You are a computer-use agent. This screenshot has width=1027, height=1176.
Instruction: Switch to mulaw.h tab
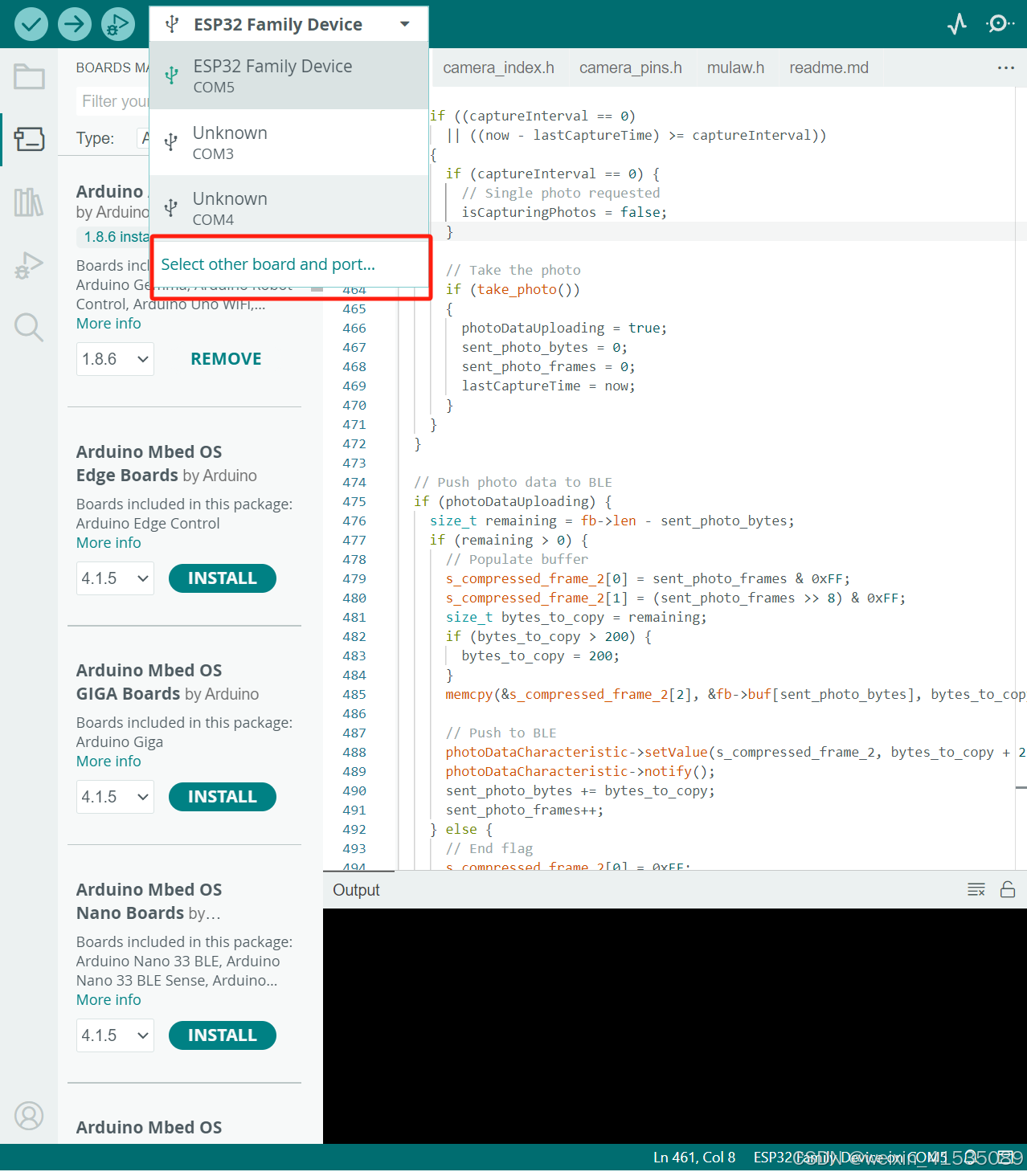[x=735, y=67]
